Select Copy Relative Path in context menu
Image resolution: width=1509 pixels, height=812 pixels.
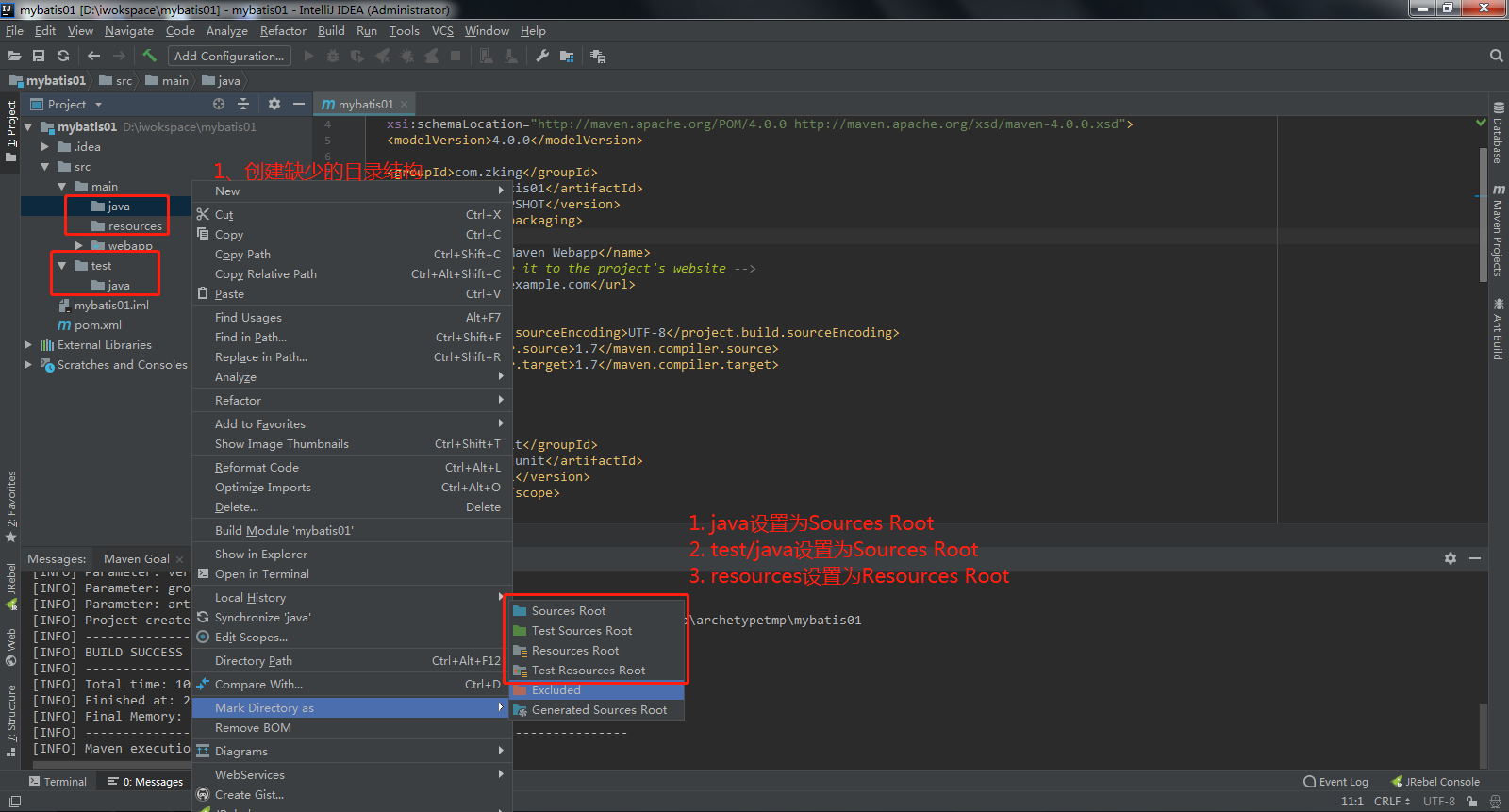click(352, 274)
